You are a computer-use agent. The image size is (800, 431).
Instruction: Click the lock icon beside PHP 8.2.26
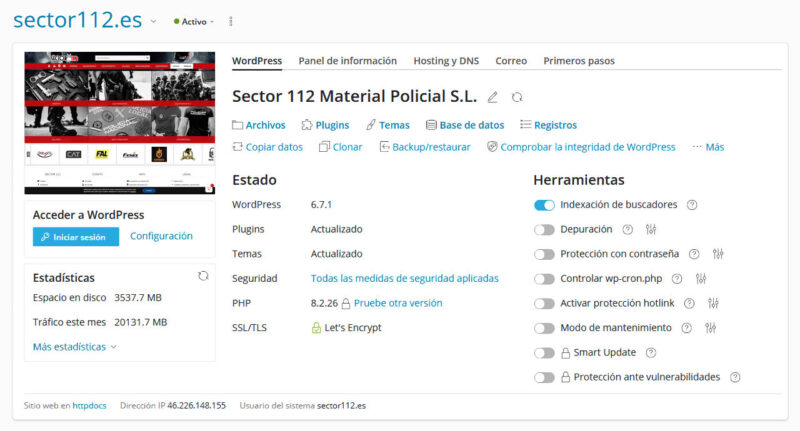tap(345, 303)
